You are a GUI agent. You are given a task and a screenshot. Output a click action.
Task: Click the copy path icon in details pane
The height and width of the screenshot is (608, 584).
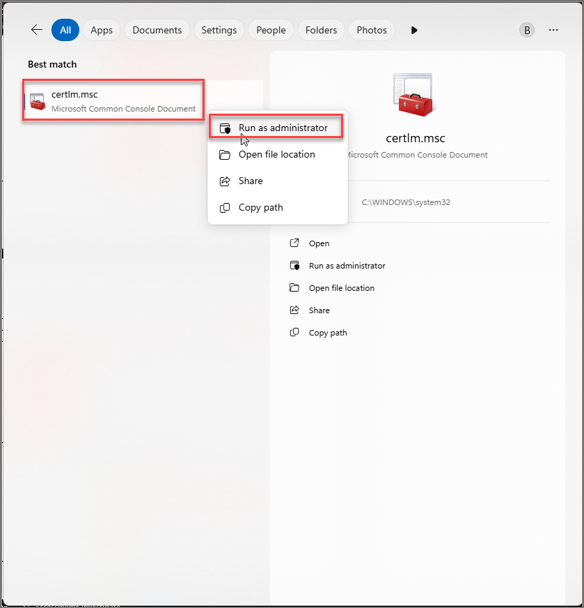pyautogui.click(x=294, y=332)
